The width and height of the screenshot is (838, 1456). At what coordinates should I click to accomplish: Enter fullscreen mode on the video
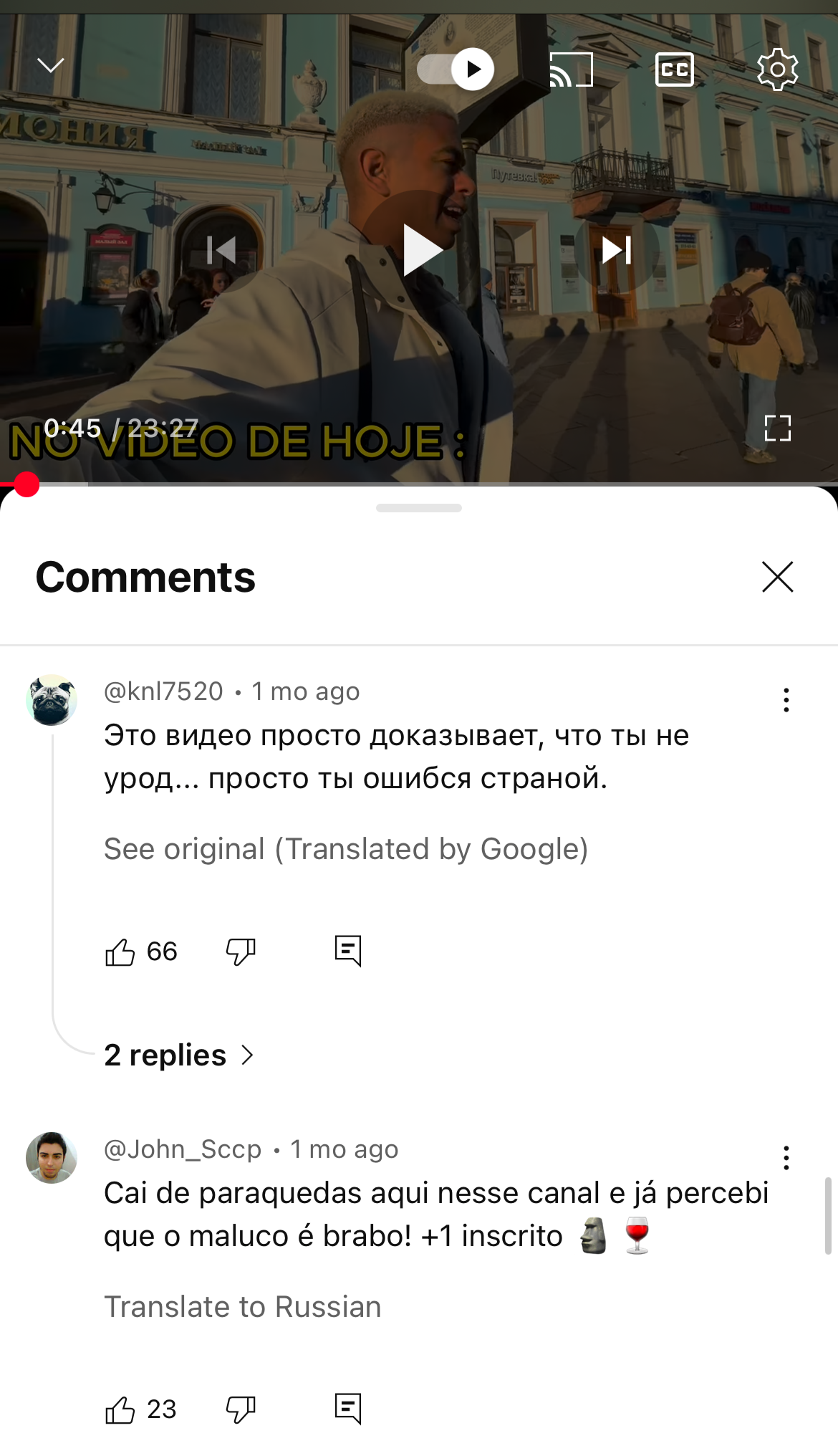[778, 428]
